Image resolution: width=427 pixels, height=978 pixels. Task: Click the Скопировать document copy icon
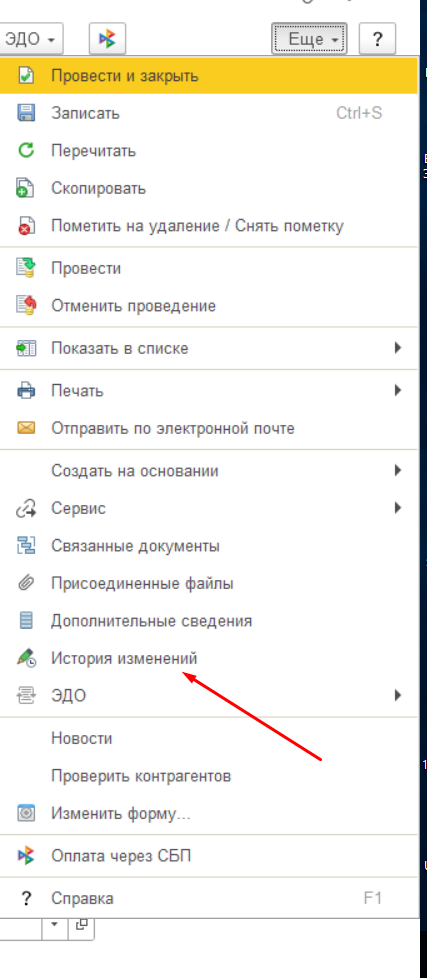[26, 188]
